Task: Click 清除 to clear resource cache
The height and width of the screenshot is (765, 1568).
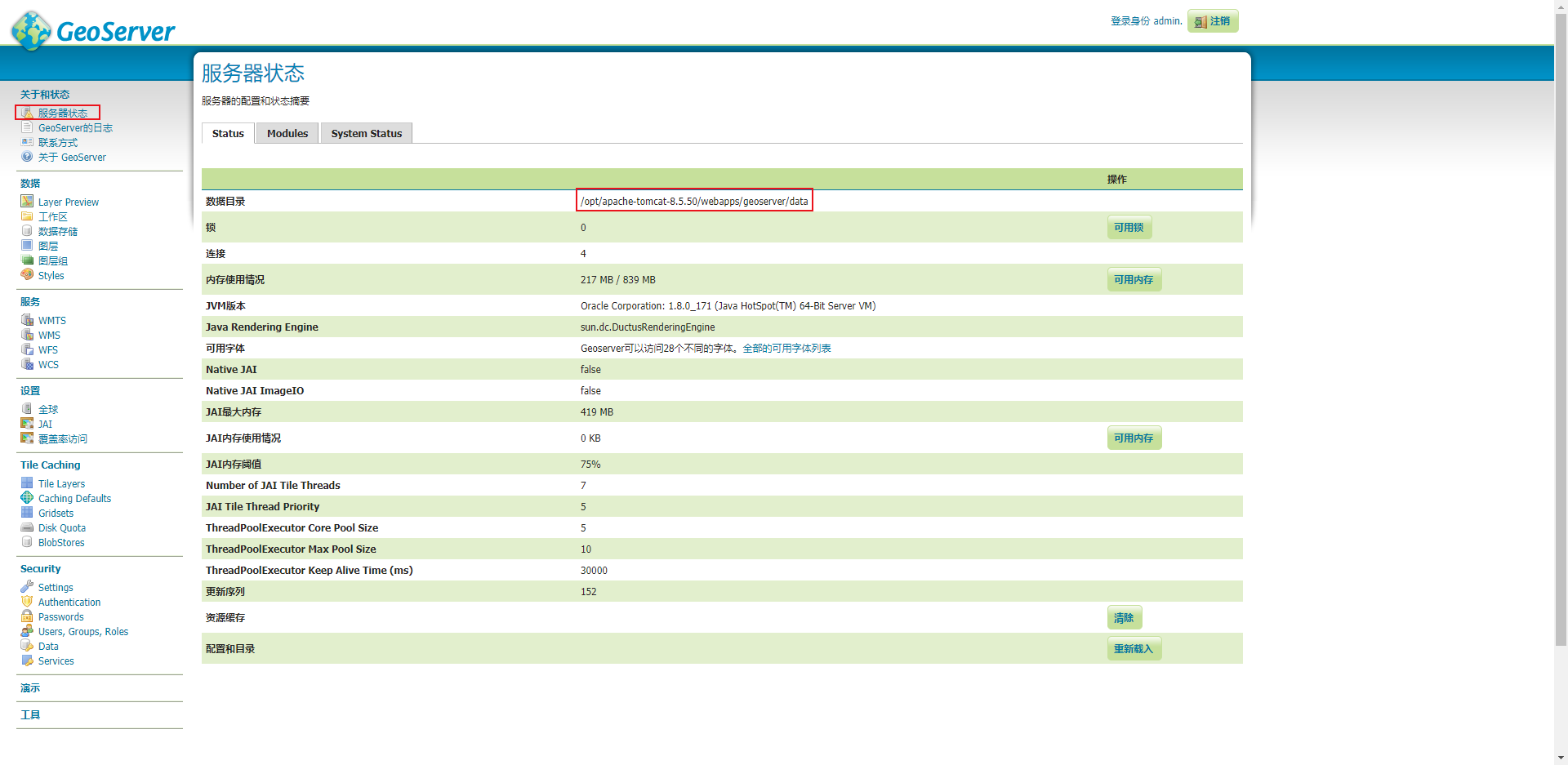Action: pyautogui.click(x=1124, y=617)
